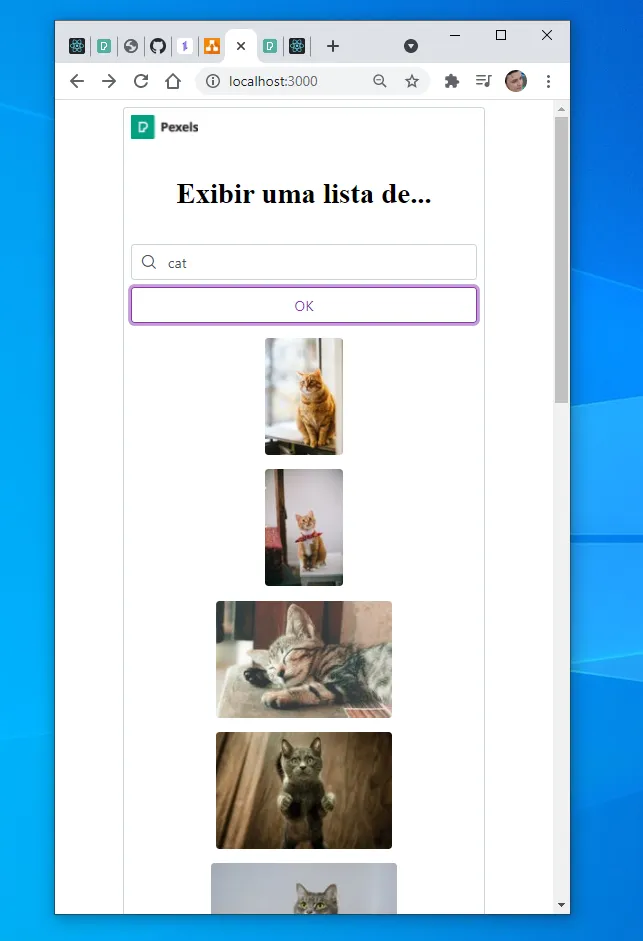Image resolution: width=643 pixels, height=941 pixels.
Task: Switch to the last React atom tab
Action: [x=297, y=46]
